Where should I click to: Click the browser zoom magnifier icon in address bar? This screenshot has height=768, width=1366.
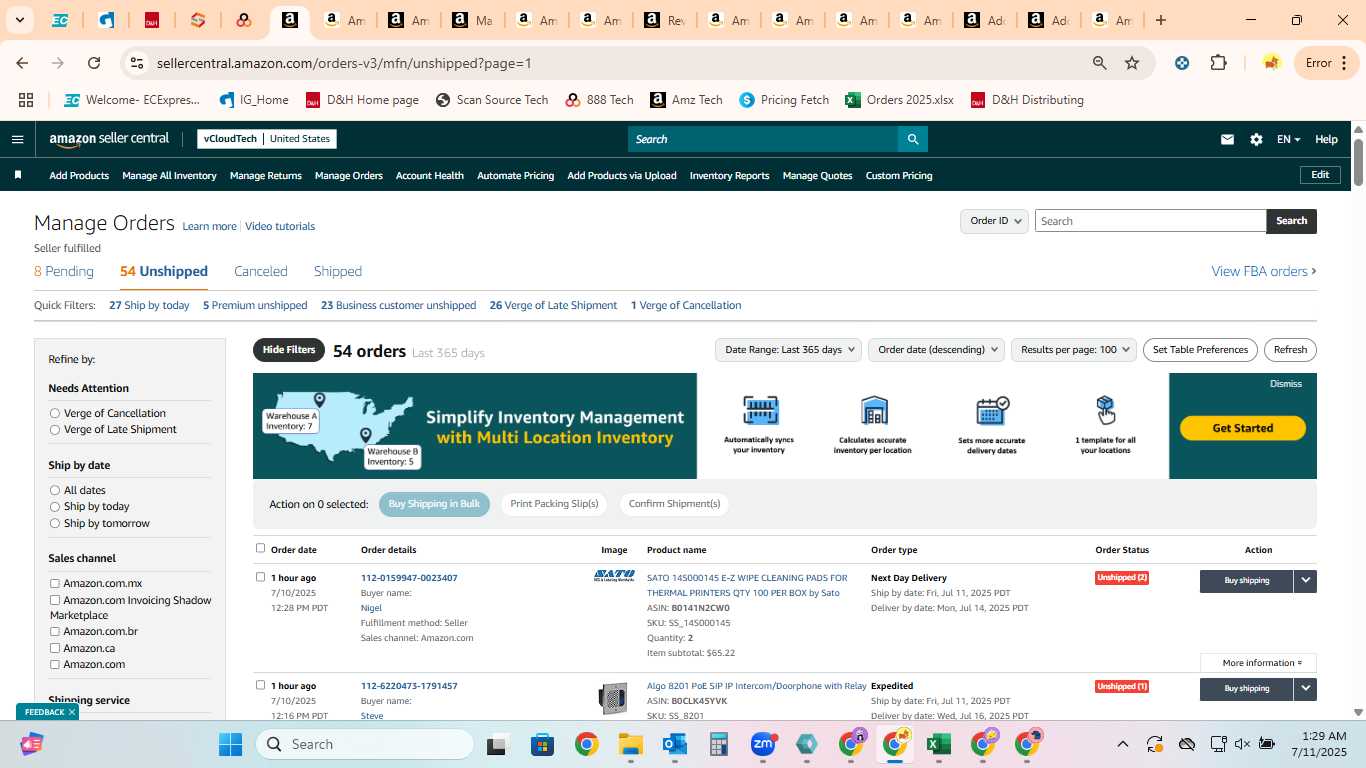pos(1100,63)
